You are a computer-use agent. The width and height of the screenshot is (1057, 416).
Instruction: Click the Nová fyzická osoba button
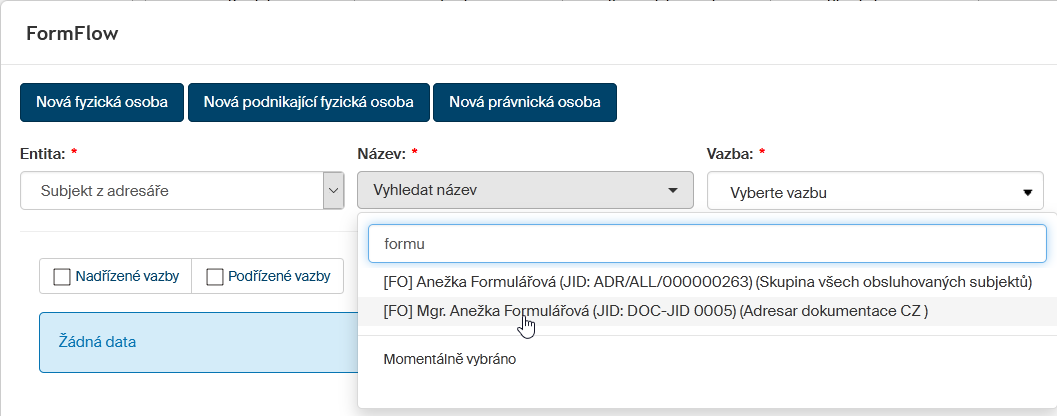pos(102,102)
